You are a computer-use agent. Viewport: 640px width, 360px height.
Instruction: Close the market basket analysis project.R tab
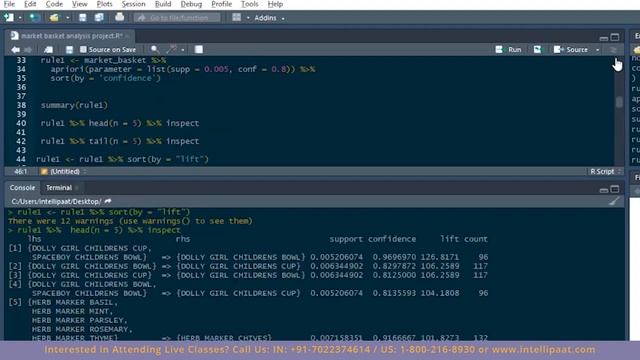tap(127, 36)
